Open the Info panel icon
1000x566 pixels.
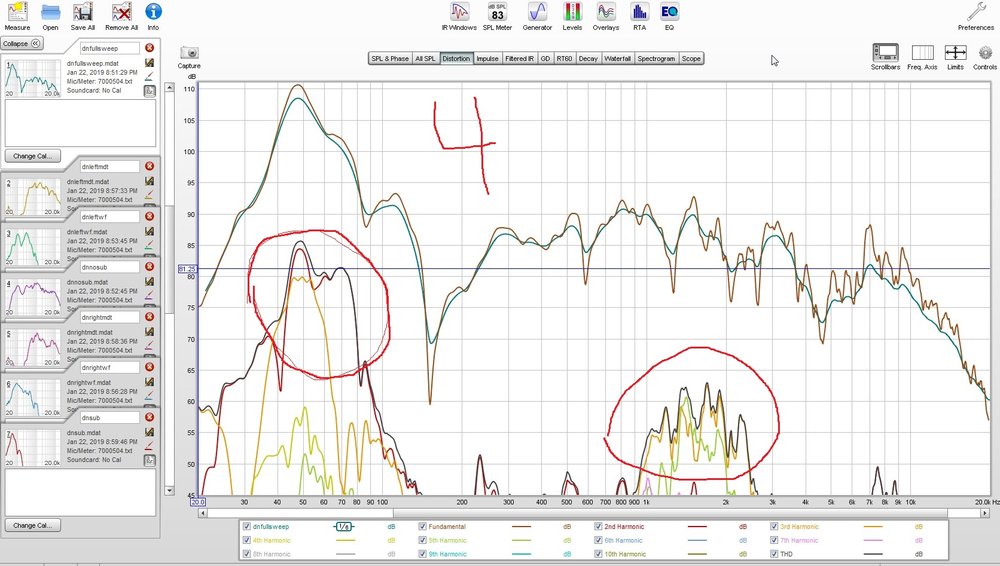153,16
